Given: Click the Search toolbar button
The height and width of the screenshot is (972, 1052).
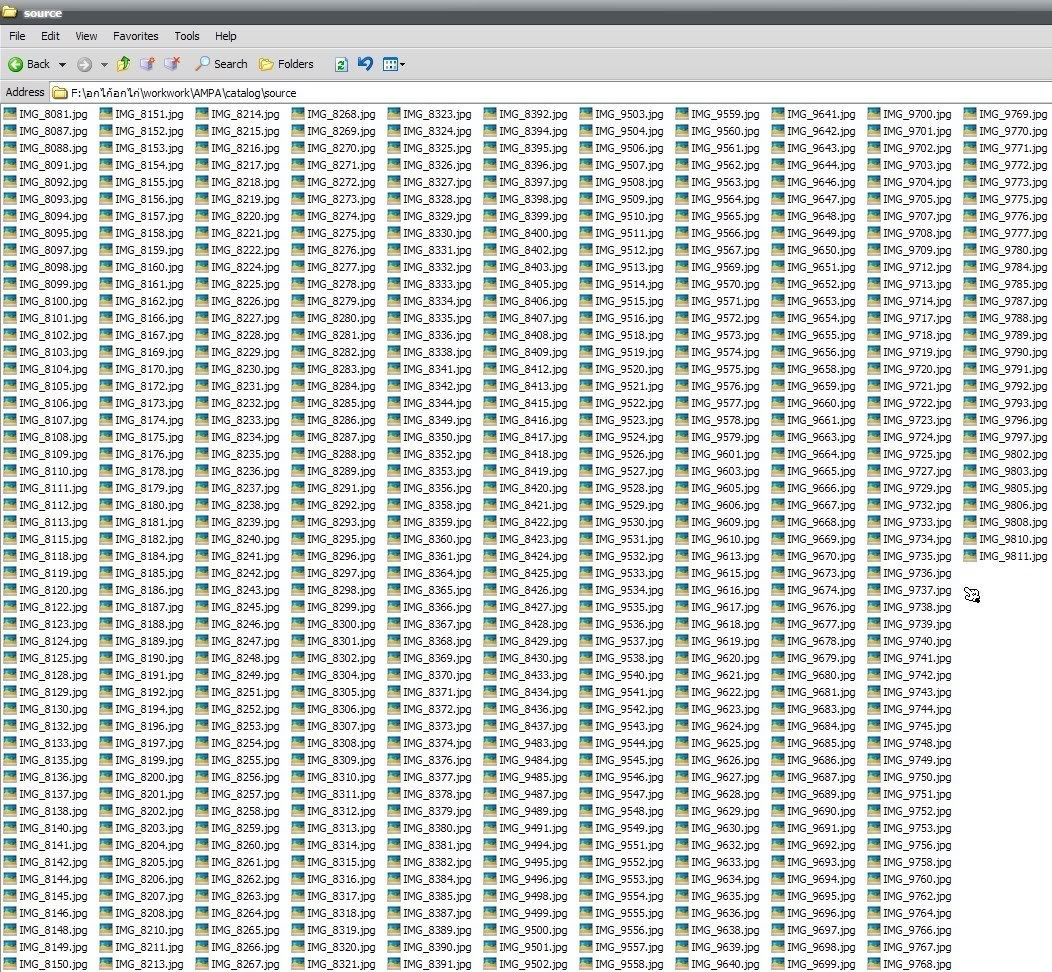Looking at the screenshot, I should point(221,64).
